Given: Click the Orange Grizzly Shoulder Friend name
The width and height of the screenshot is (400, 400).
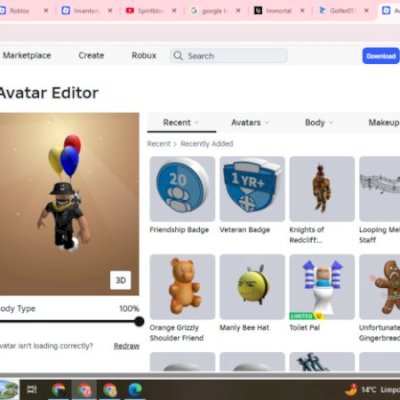Looking at the screenshot, I should pyautogui.click(x=177, y=333).
